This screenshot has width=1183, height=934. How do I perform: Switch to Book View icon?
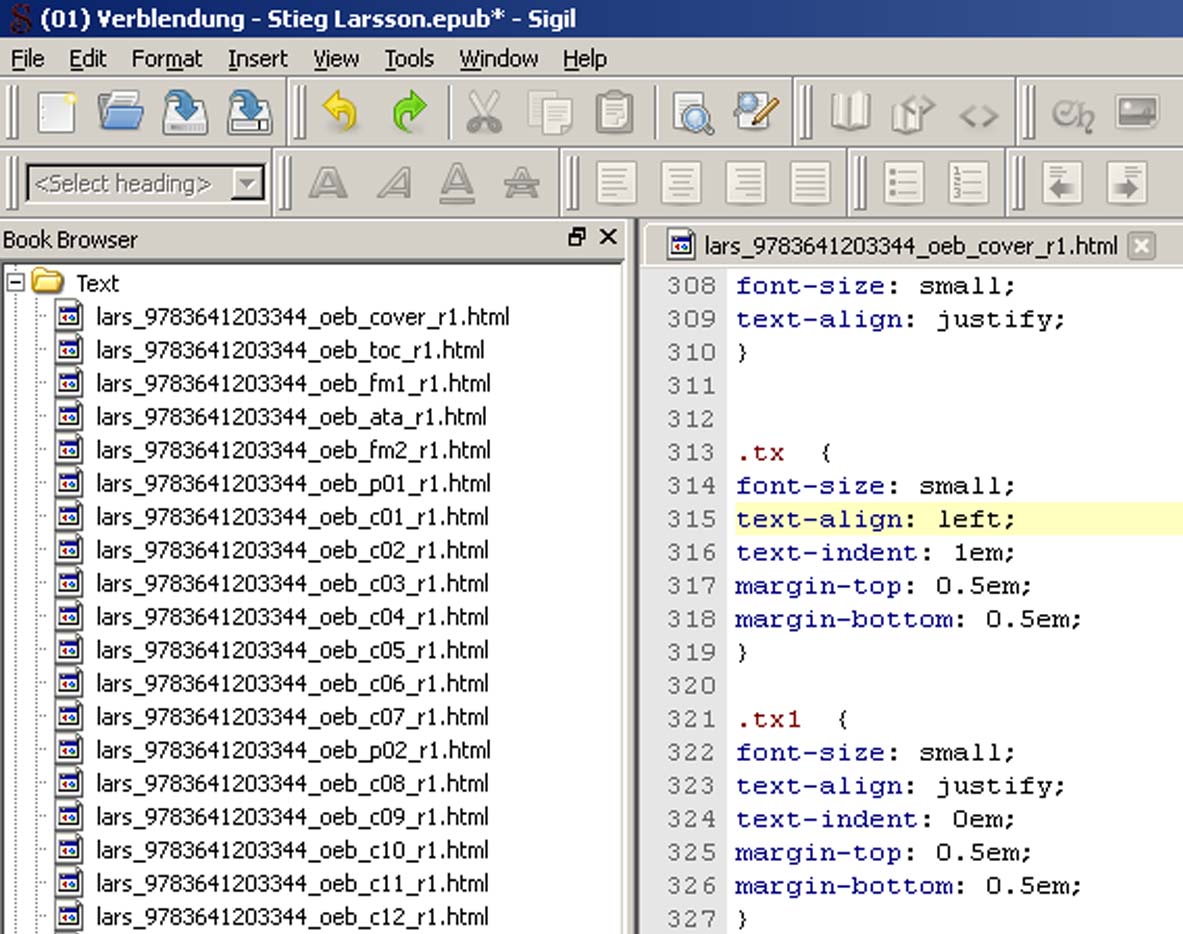pos(849,113)
